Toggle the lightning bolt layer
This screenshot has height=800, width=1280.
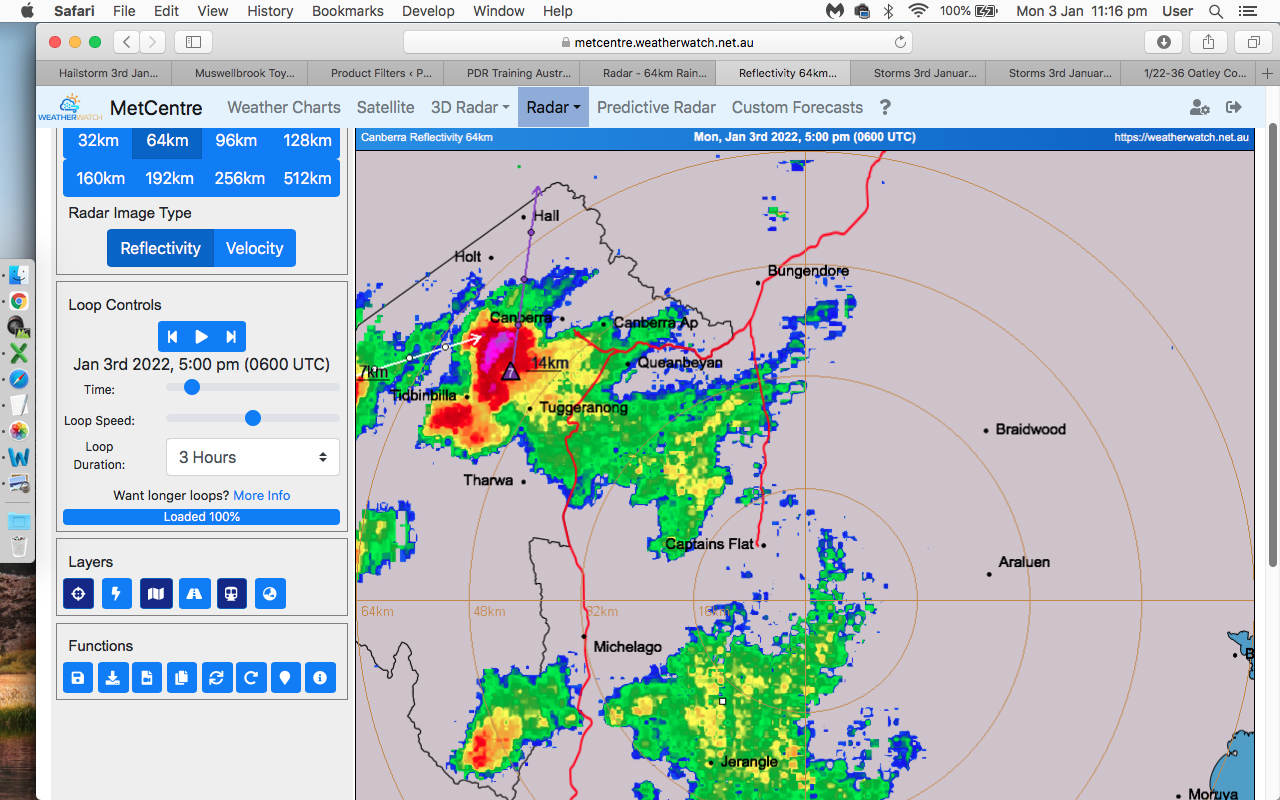click(x=117, y=594)
